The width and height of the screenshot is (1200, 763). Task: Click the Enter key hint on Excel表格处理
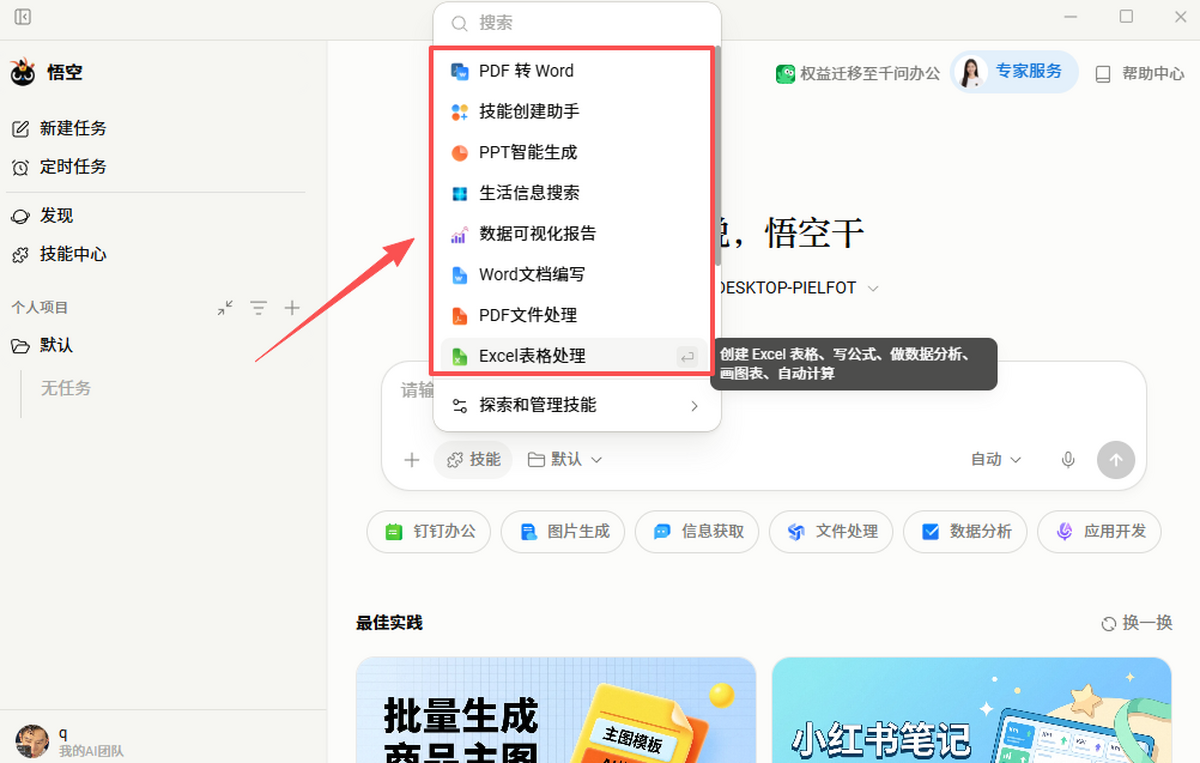[687, 356]
